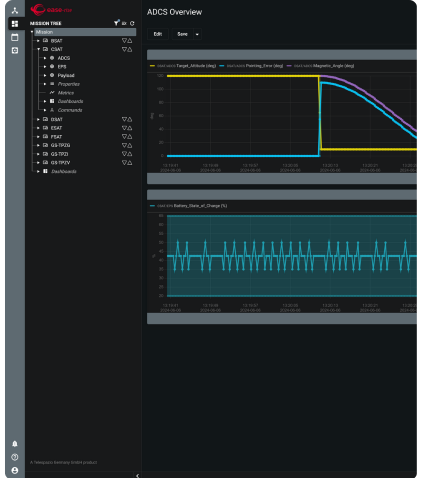Expand the EPS node arrow

tap(45, 67)
